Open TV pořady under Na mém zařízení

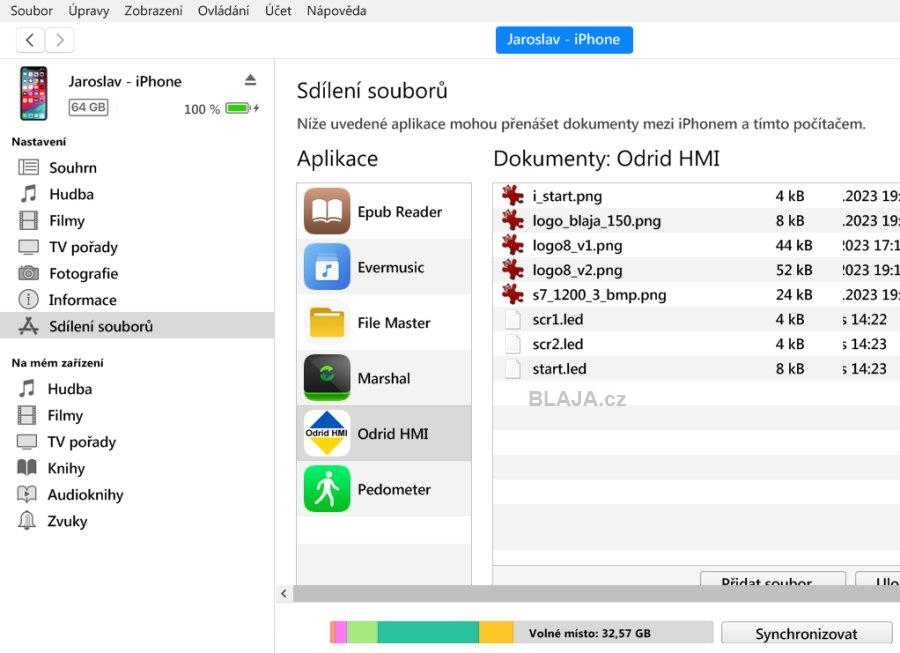pyautogui.click(x=137, y=442)
